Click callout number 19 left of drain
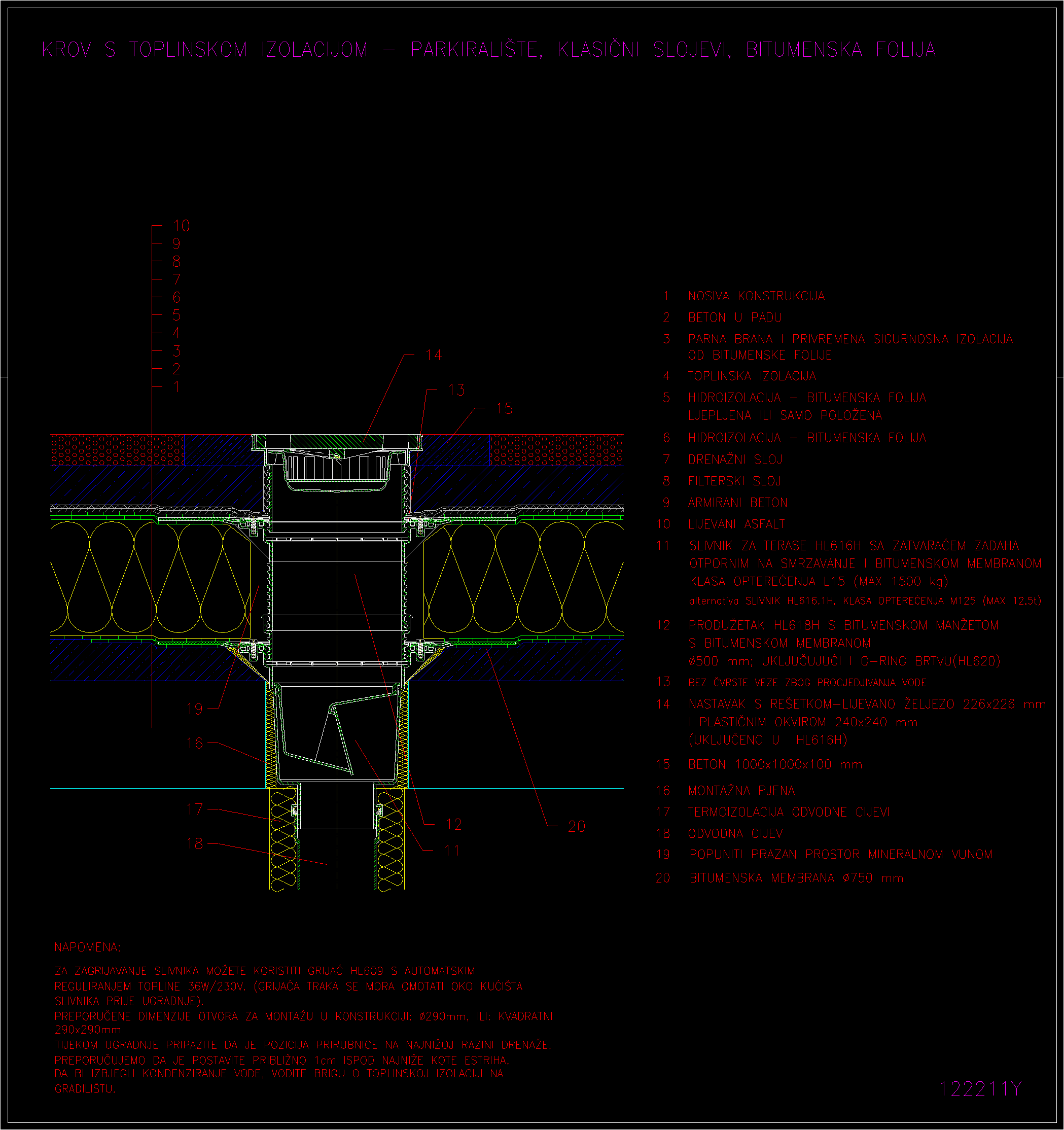 coord(194,709)
